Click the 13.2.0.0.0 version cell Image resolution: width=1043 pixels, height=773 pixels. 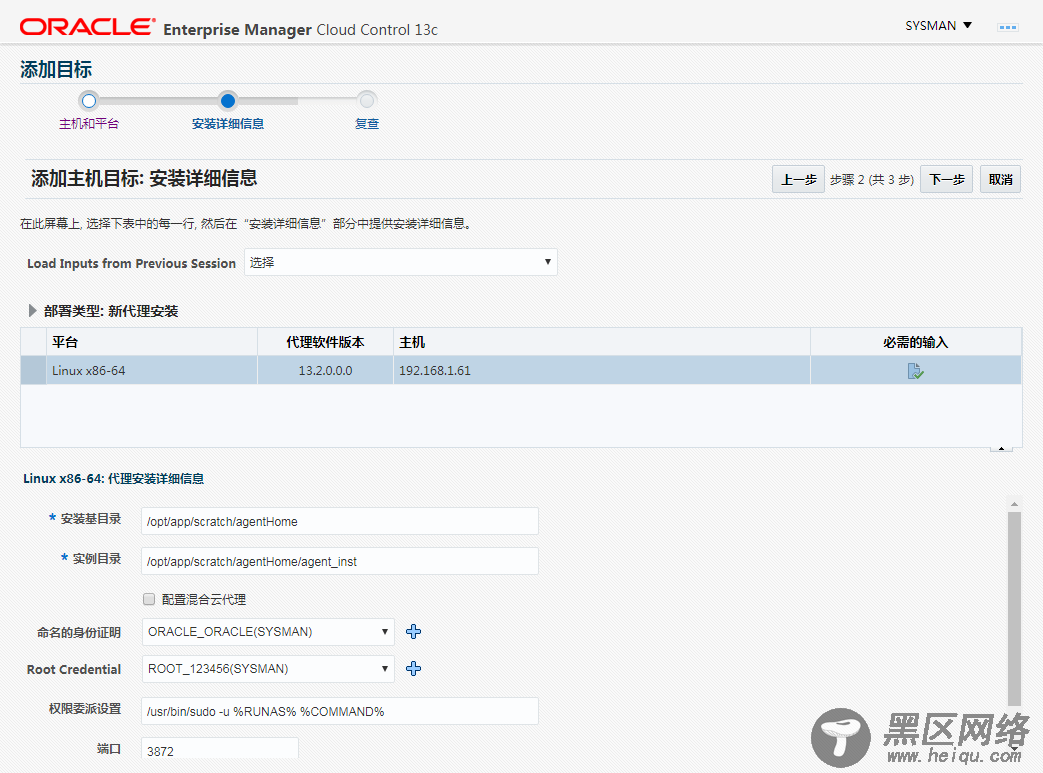tap(325, 371)
